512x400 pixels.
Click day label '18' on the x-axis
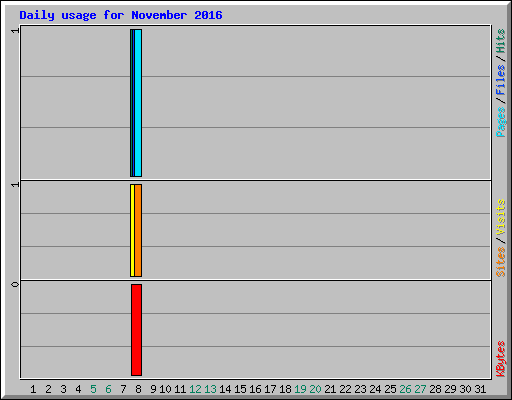pos(285,389)
